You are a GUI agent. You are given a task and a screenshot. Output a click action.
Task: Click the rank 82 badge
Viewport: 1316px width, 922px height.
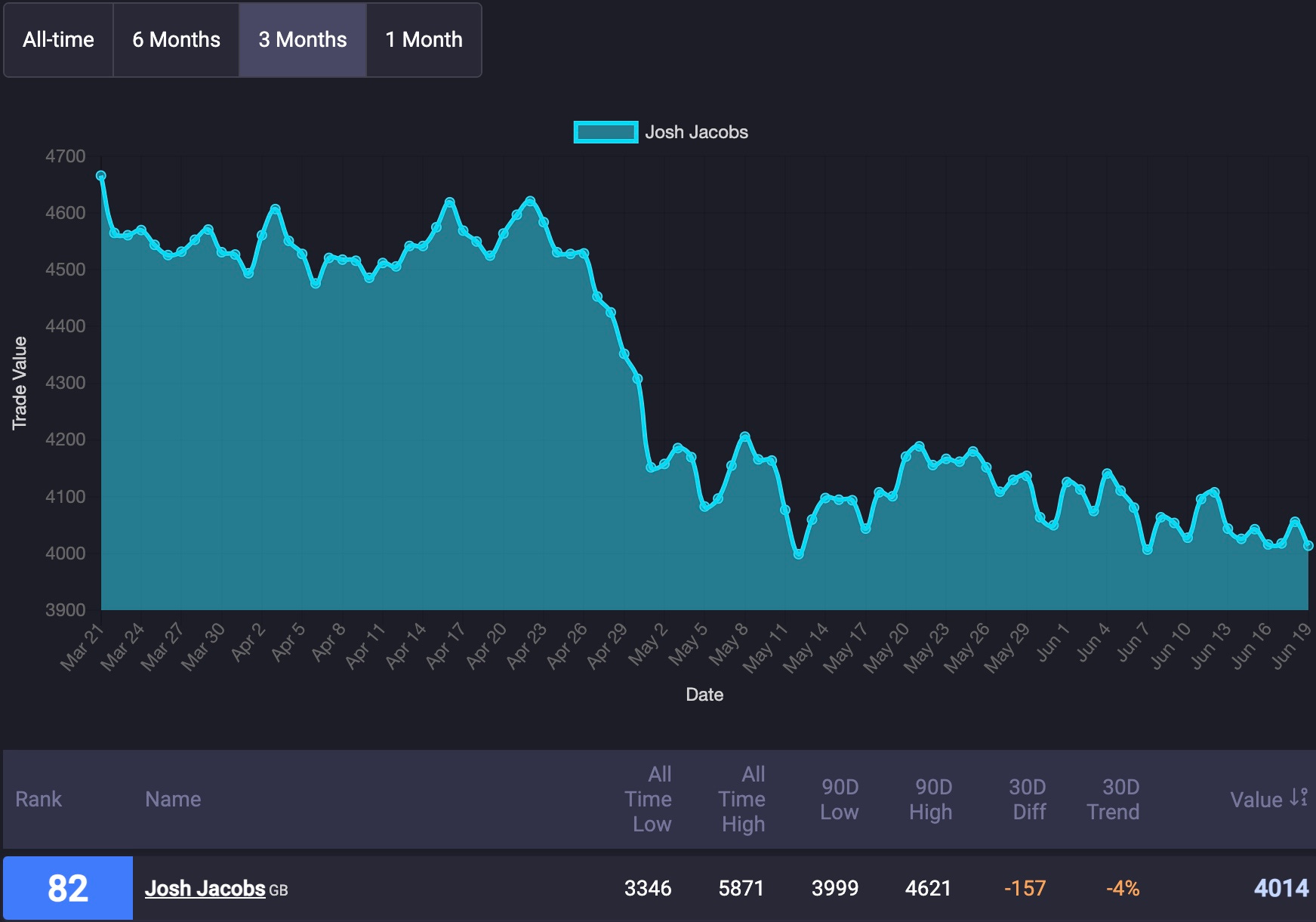pos(68,888)
